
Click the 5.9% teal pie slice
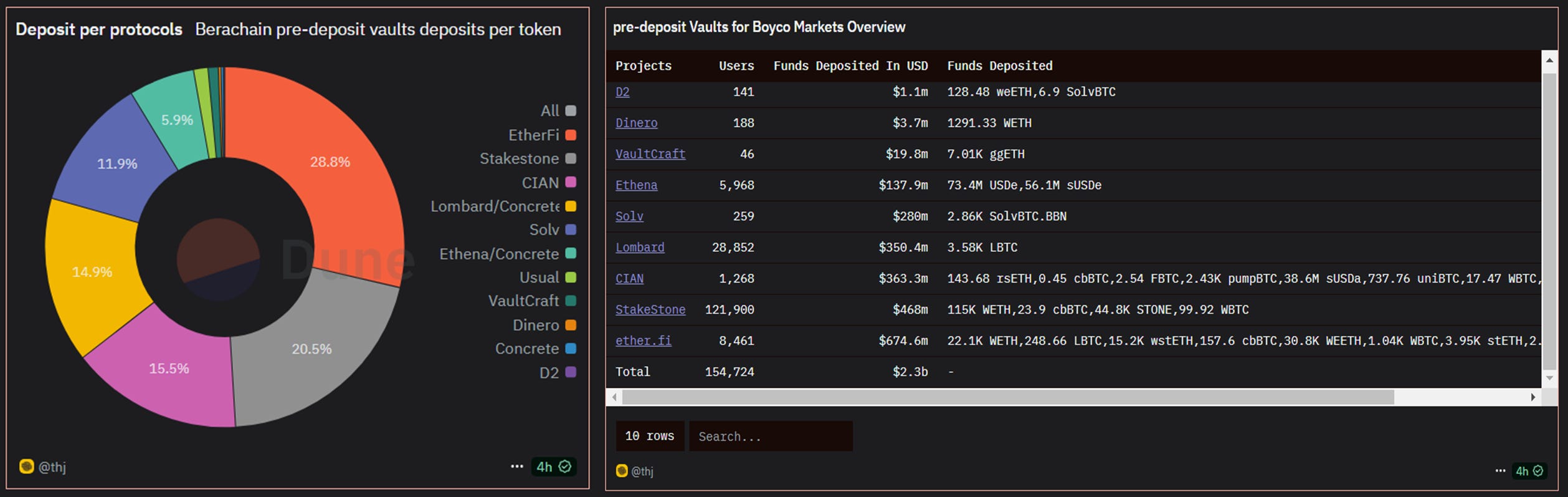point(176,120)
